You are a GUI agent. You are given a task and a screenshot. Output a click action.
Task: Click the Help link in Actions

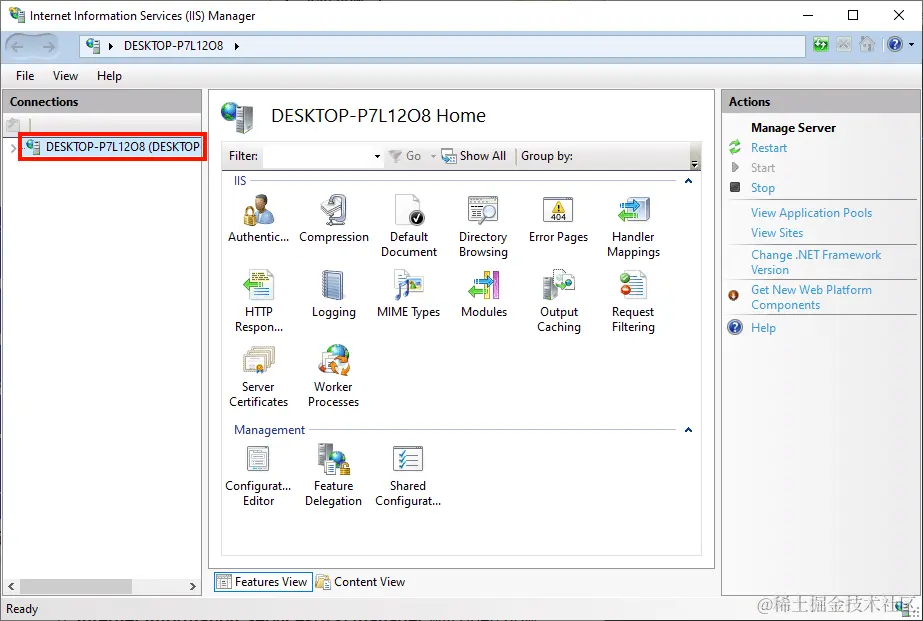(763, 328)
